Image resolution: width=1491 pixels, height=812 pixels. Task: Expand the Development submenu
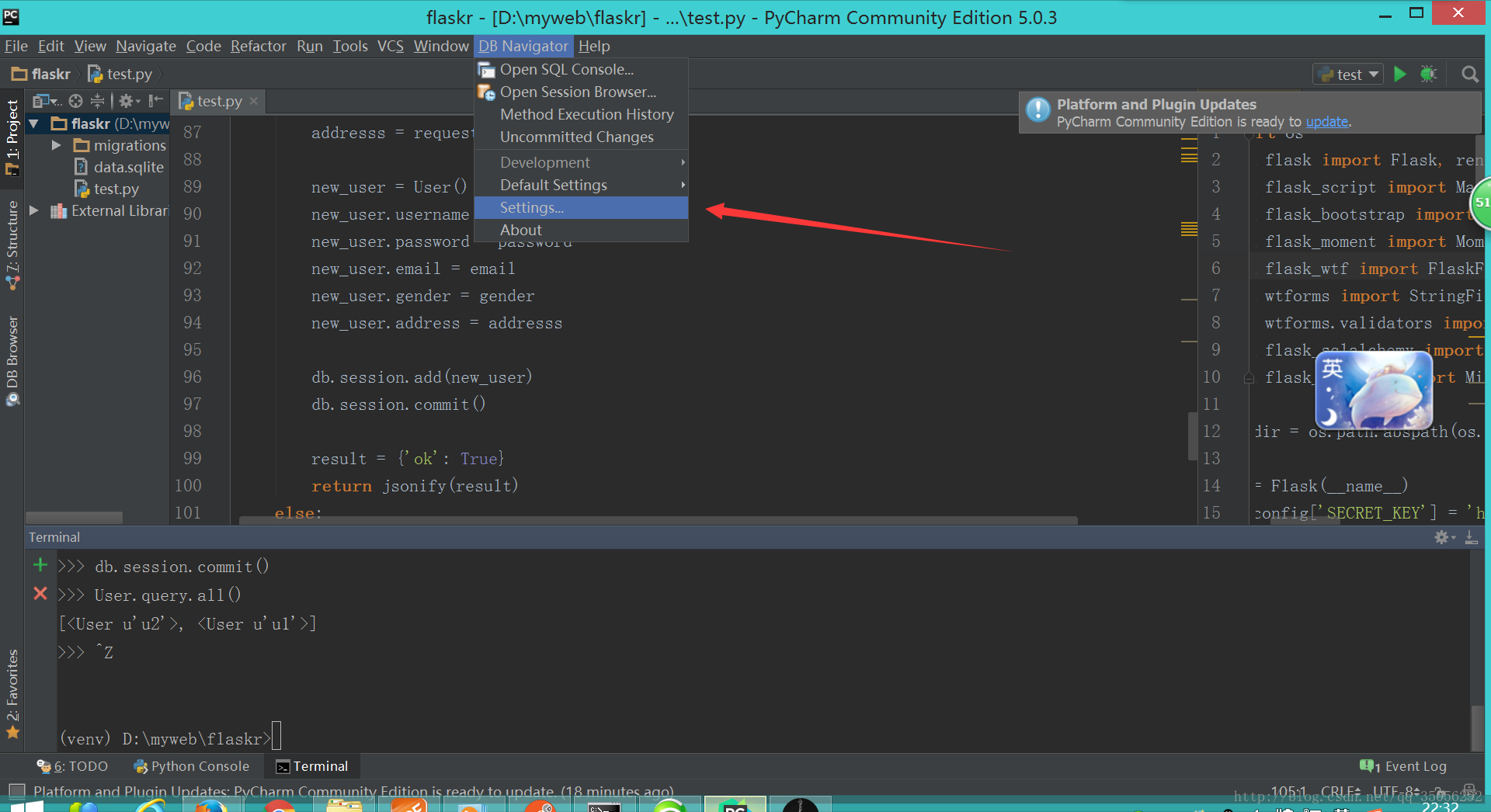[x=581, y=162]
